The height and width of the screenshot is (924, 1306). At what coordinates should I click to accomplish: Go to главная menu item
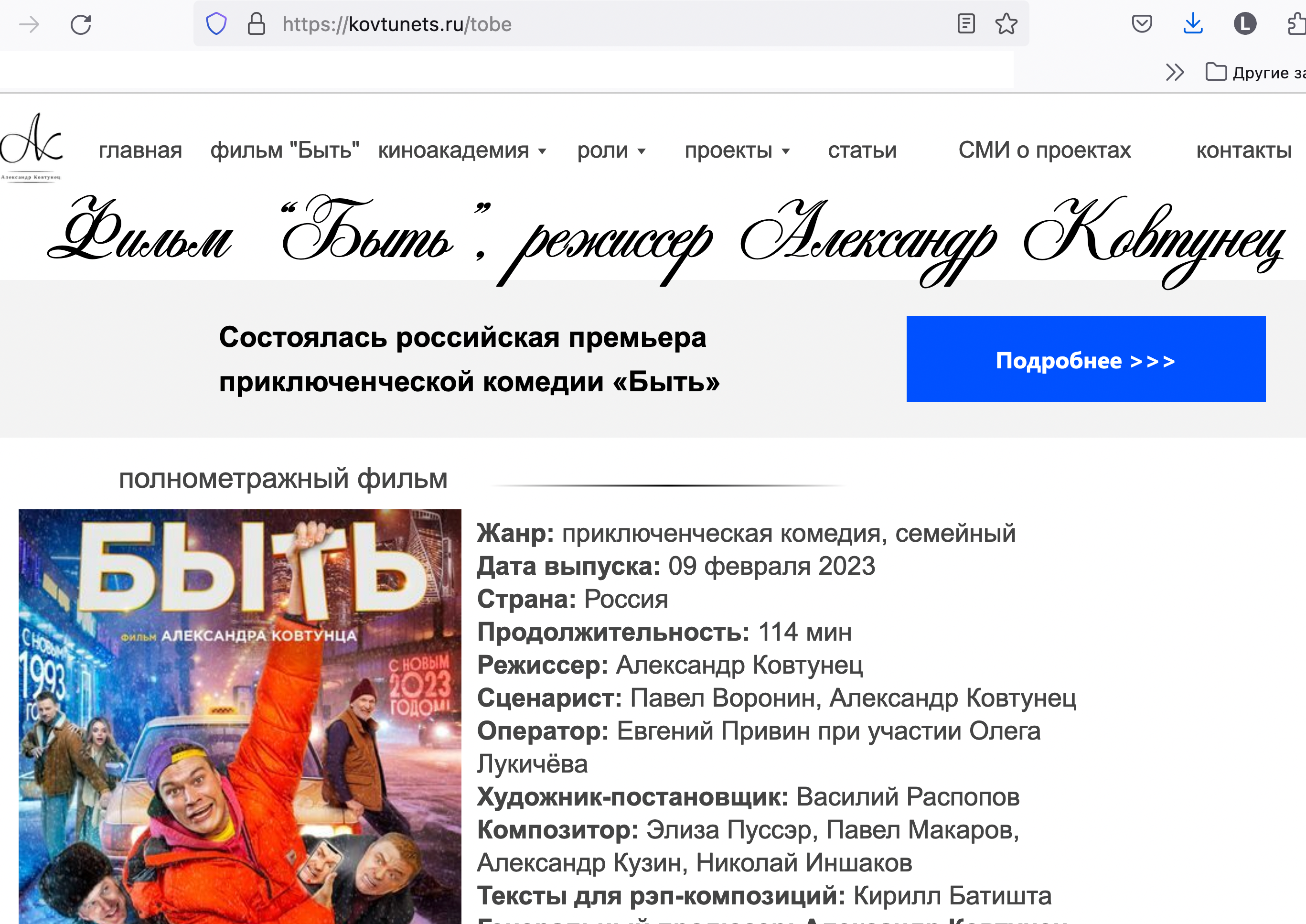point(140,150)
